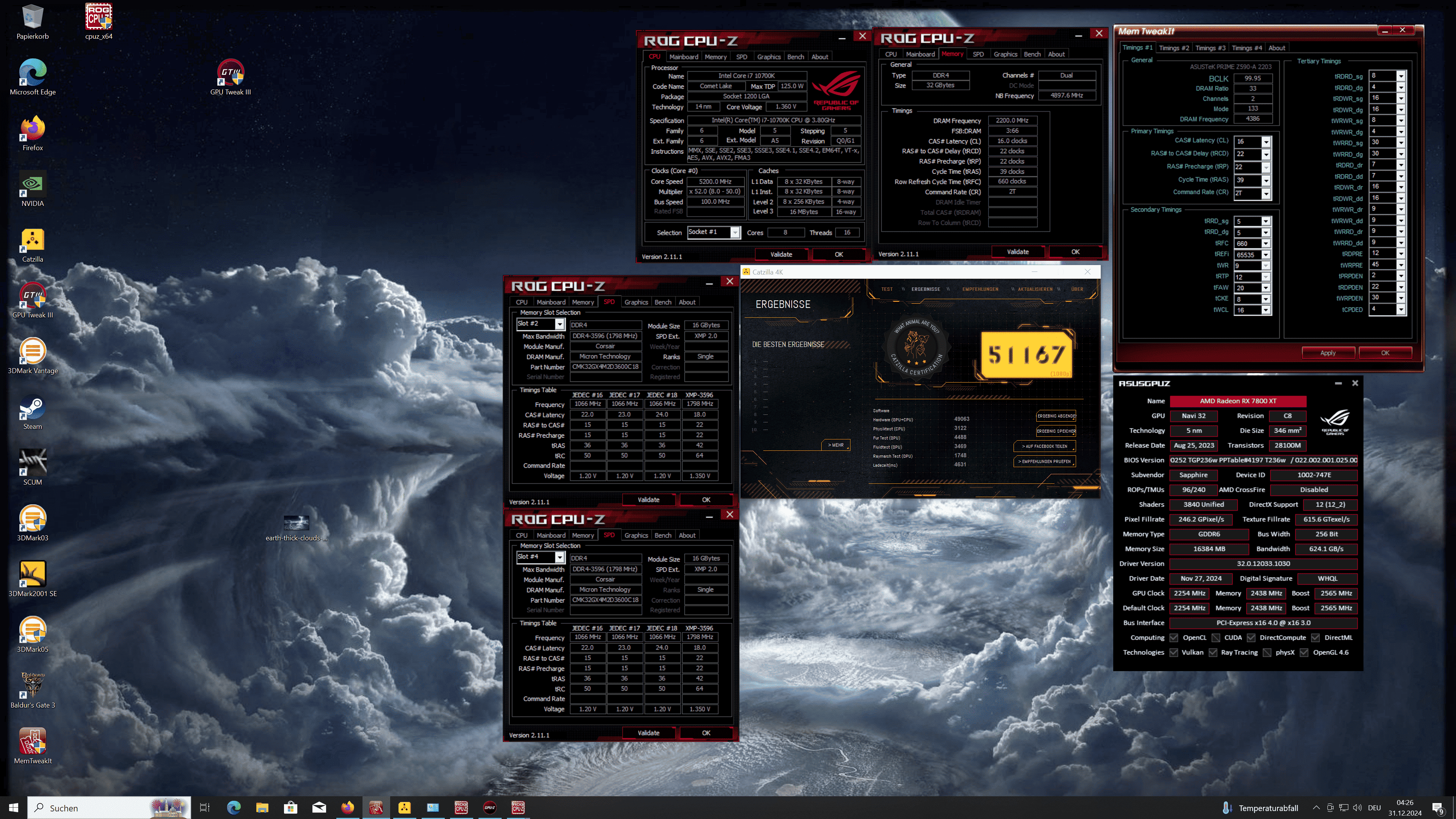1456x819 pixels.
Task: Open the Microsoft Edge desktop icon
Action: [x=32, y=77]
